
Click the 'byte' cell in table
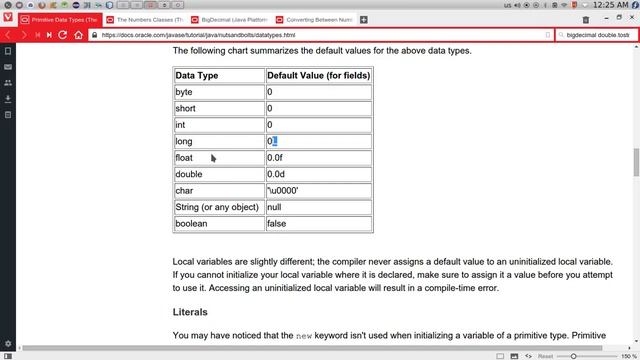pyautogui.click(x=219, y=92)
